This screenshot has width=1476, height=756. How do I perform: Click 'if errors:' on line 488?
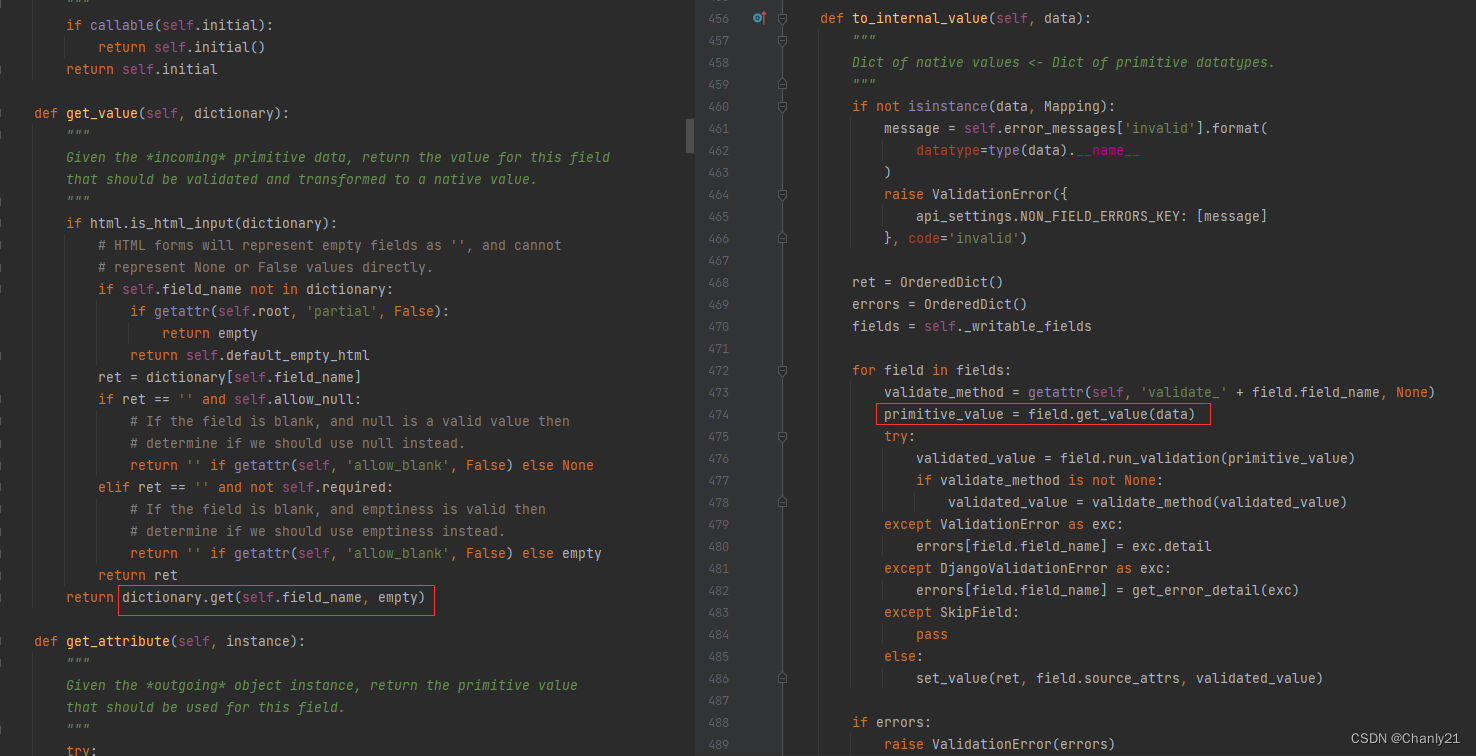pyautogui.click(x=892, y=722)
